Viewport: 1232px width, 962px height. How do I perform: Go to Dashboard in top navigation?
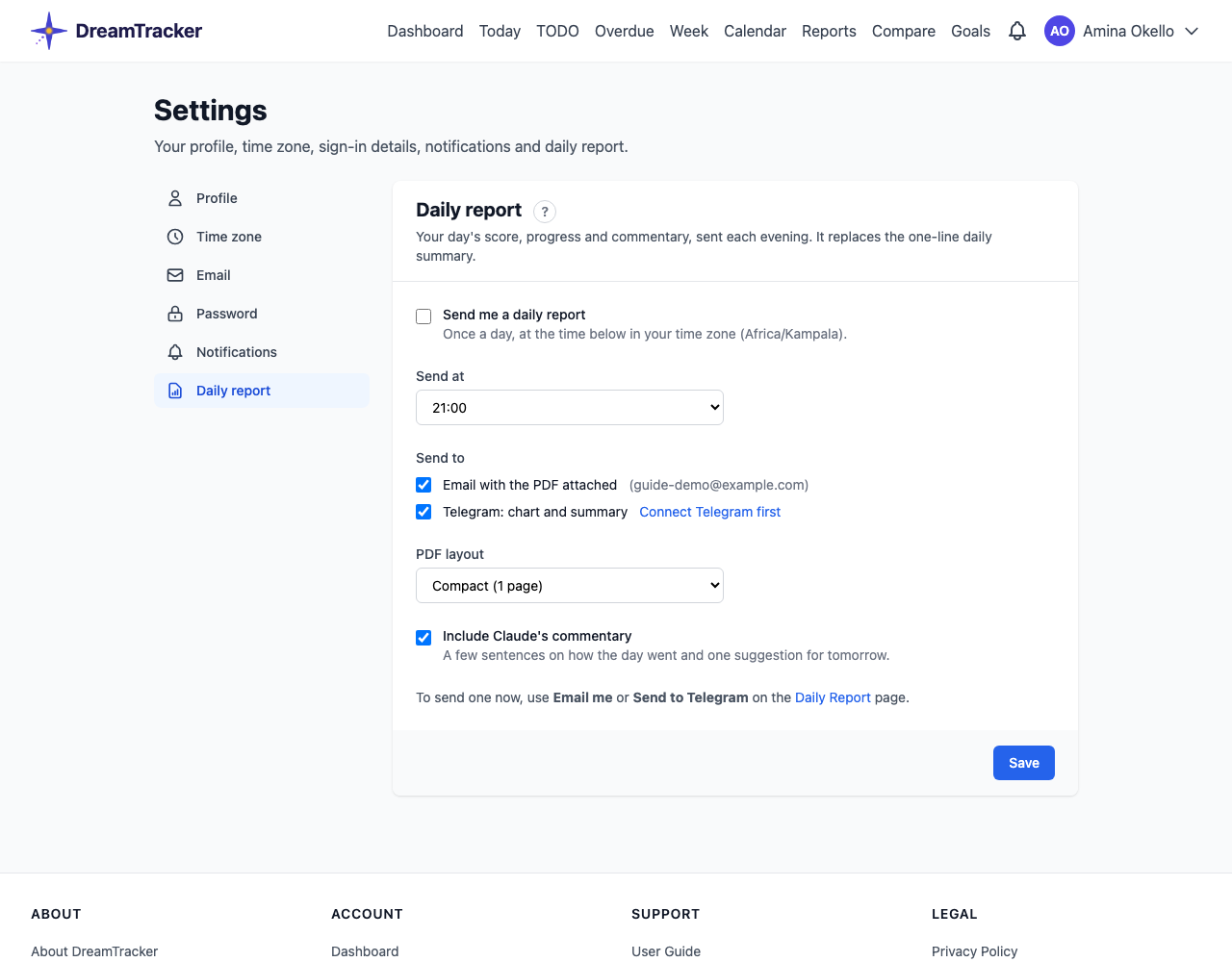click(x=425, y=31)
